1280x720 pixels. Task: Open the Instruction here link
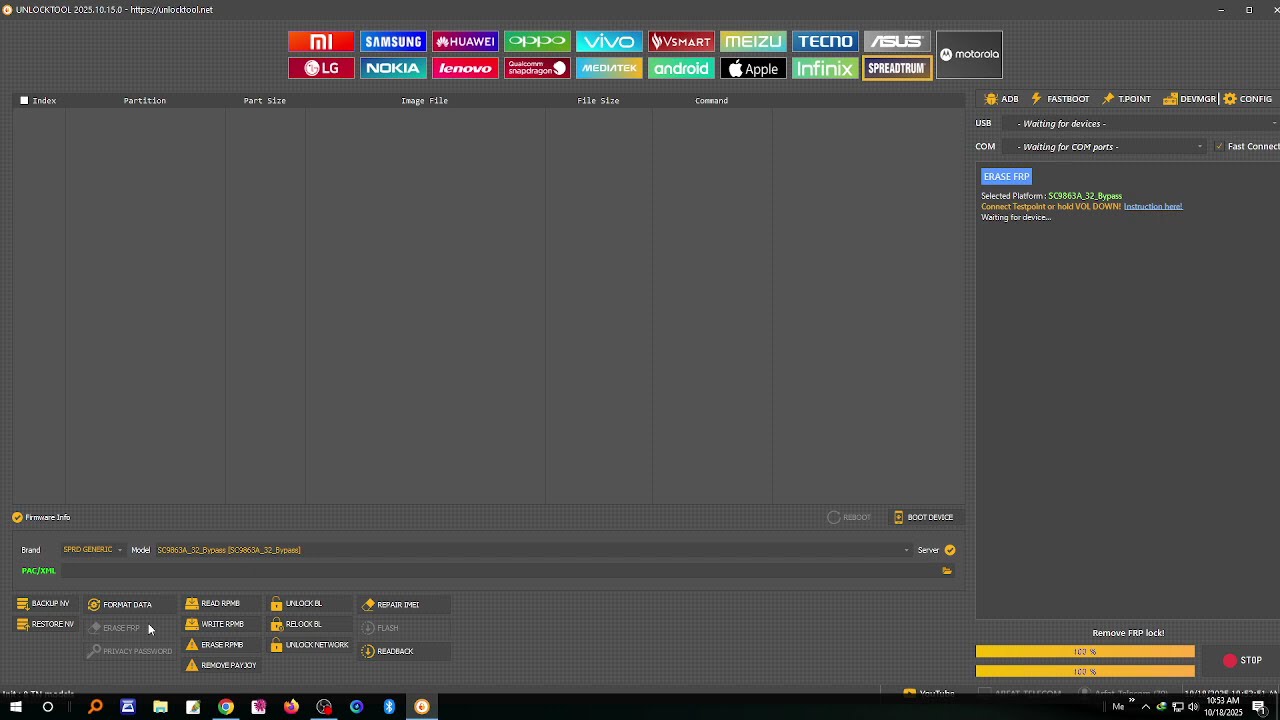(1153, 206)
